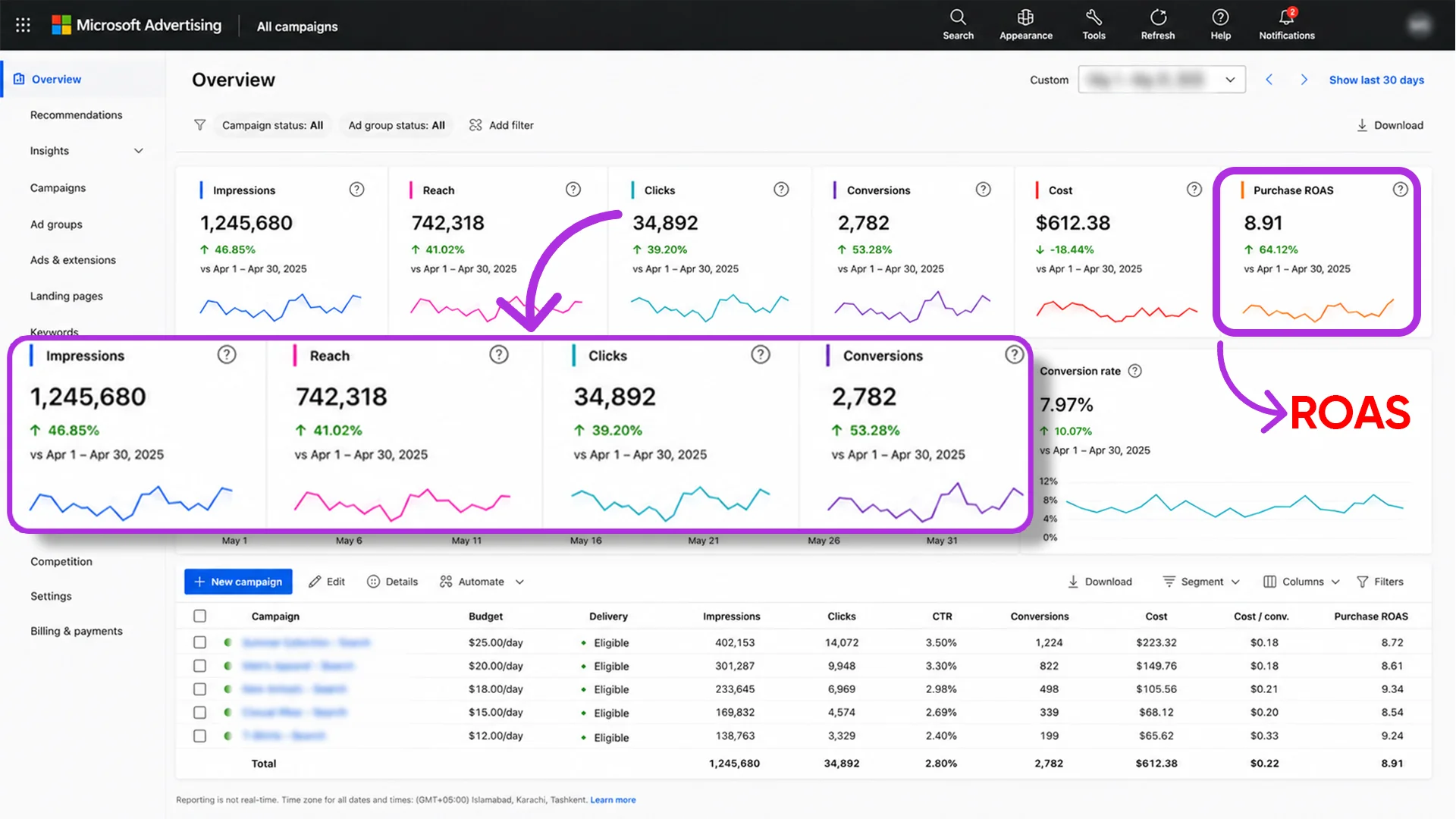Screen dimensions: 1456x819
Task: Open the Filters button in table toolbar
Action: (1380, 582)
